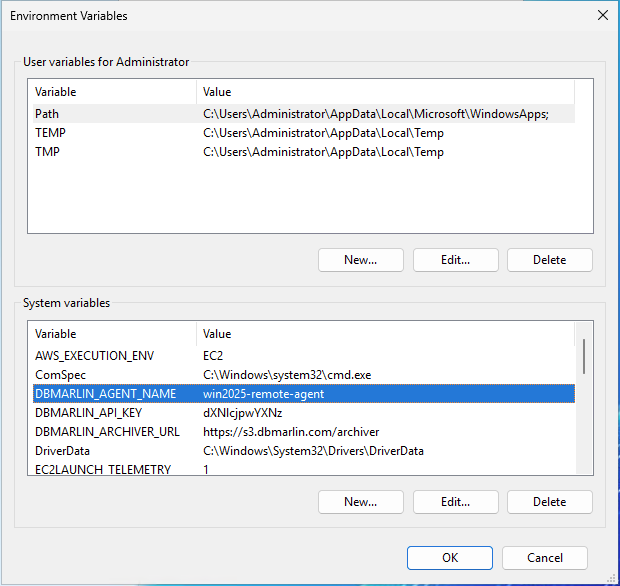Delete the selected system variable
This screenshot has height=586, width=620.
[549, 502]
